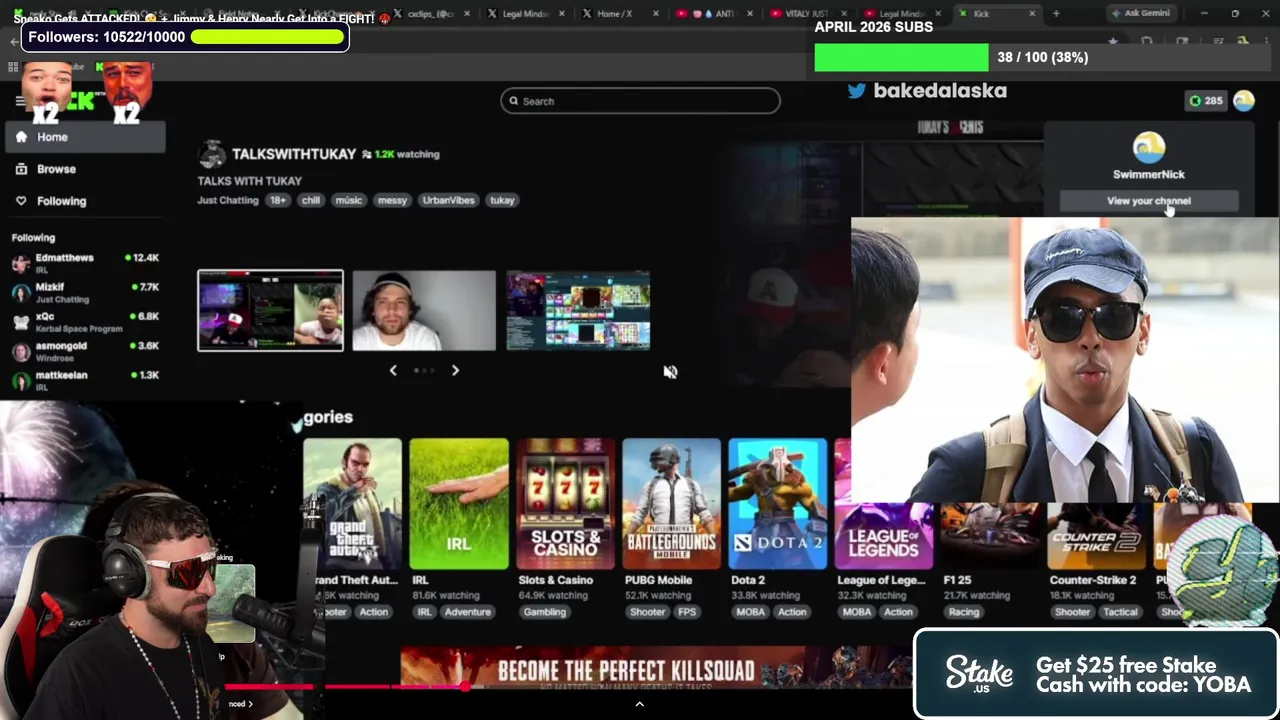1280x720 pixels.
Task: Select the tukay tag
Action: (x=502, y=200)
